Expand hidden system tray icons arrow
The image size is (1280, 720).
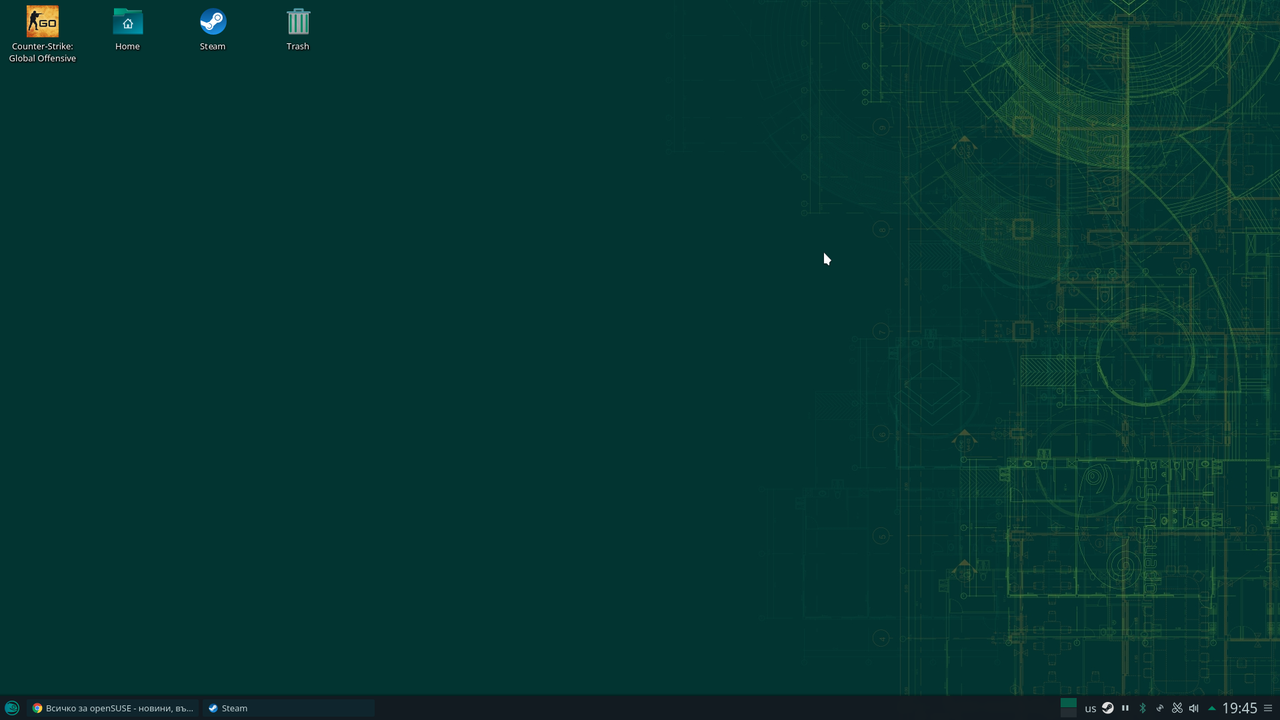(x=1212, y=708)
